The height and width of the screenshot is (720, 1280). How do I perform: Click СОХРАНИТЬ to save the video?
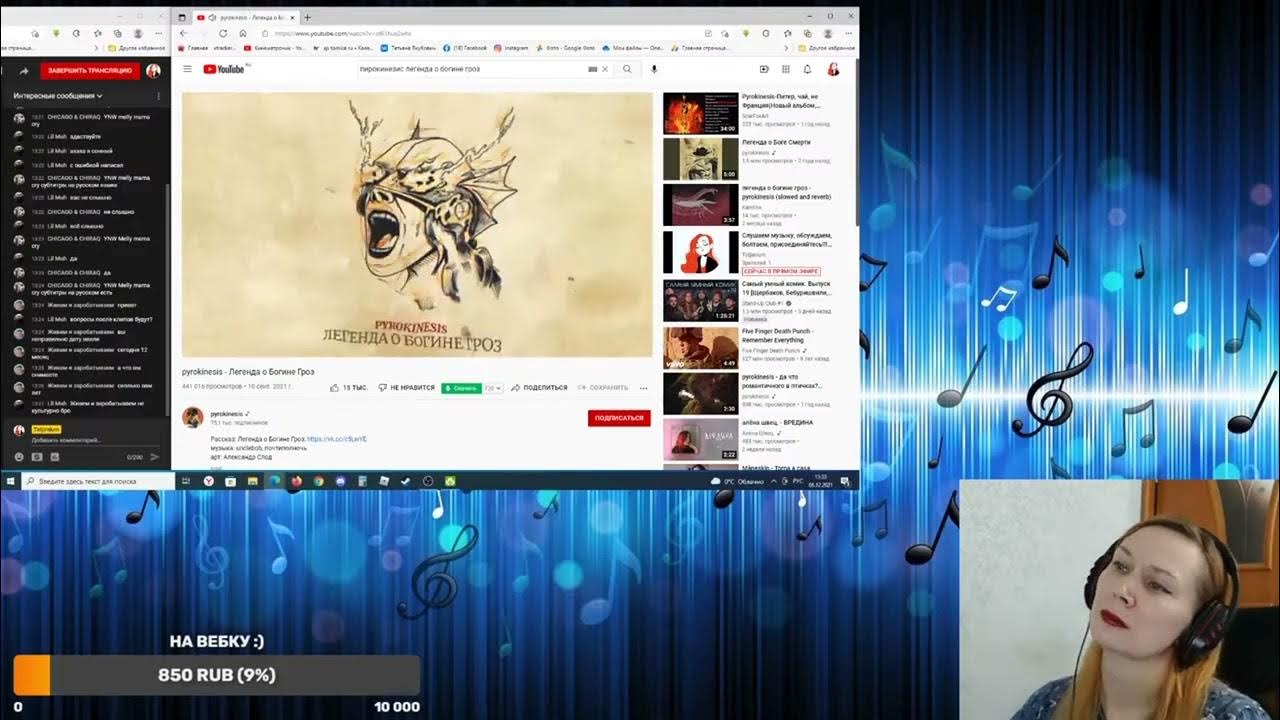click(x=603, y=387)
